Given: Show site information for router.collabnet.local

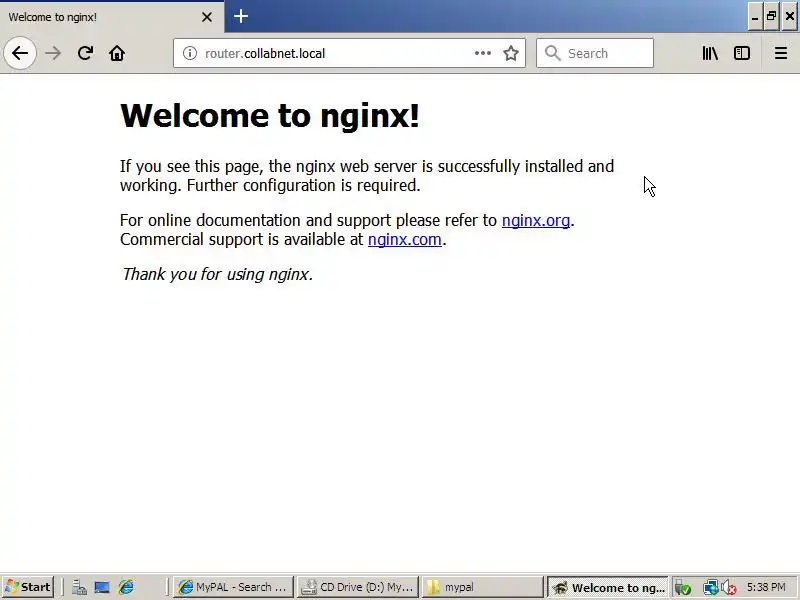Looking at the screenshot, I should (x=190, y=53).
